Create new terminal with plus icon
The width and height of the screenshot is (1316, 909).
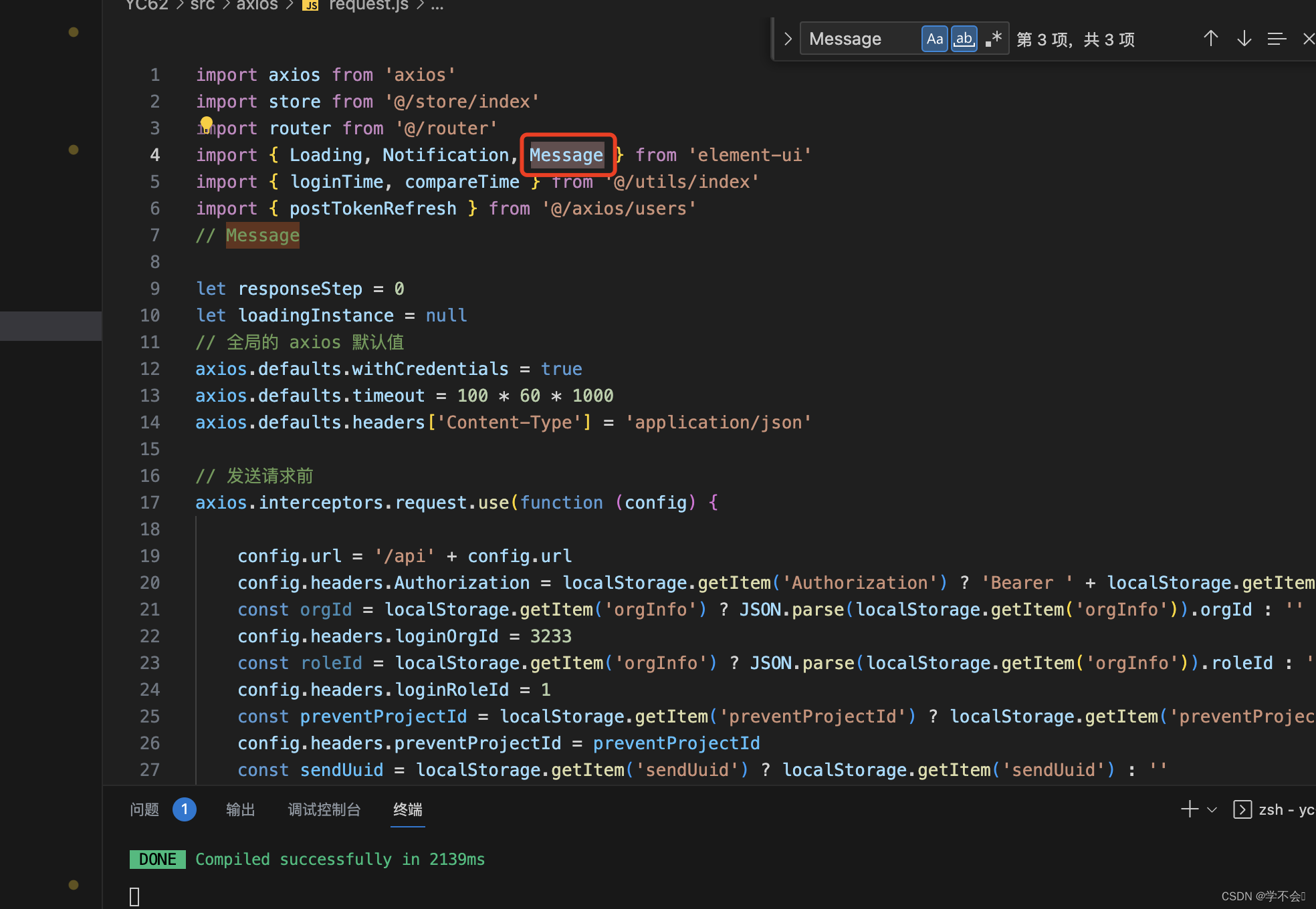pos(1190,809)
